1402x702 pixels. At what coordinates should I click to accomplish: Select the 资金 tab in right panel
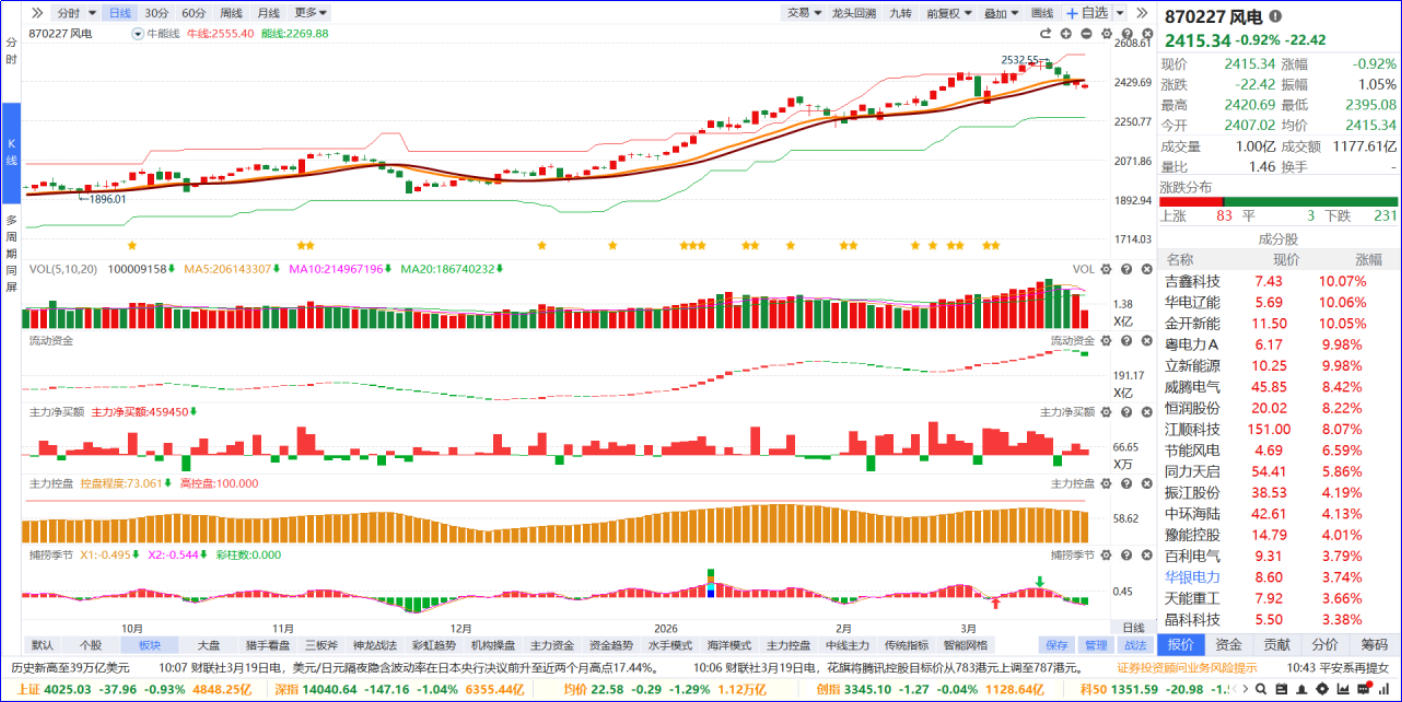coord(1229,645)
